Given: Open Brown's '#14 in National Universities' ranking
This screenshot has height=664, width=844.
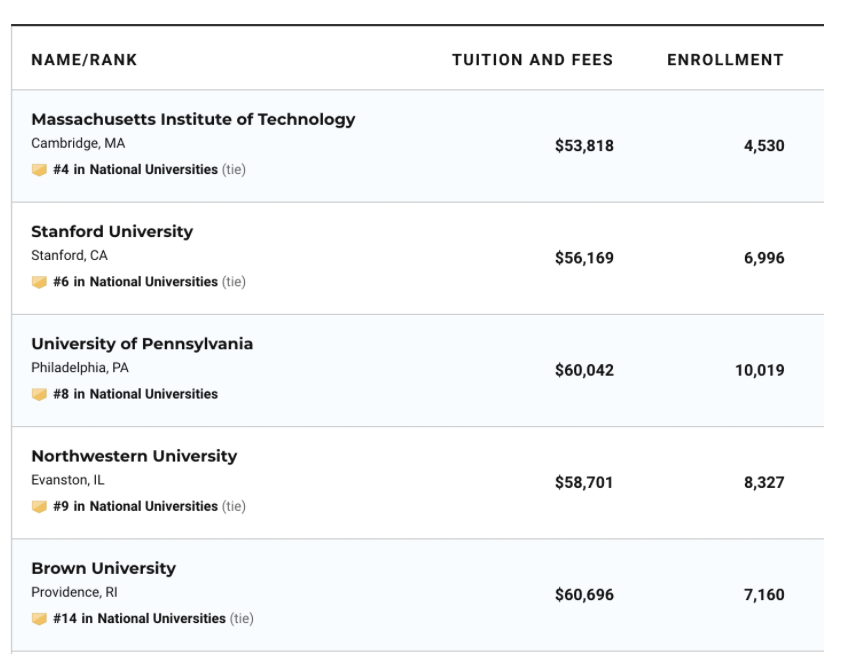Looking at the screenshot, I should coord(139,619).
